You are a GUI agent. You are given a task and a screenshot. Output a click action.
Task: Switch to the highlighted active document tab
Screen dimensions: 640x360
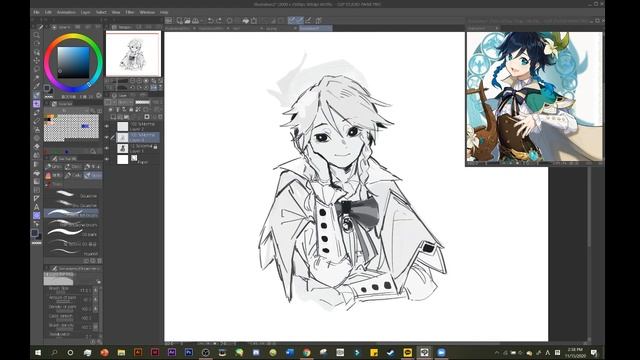315,28
